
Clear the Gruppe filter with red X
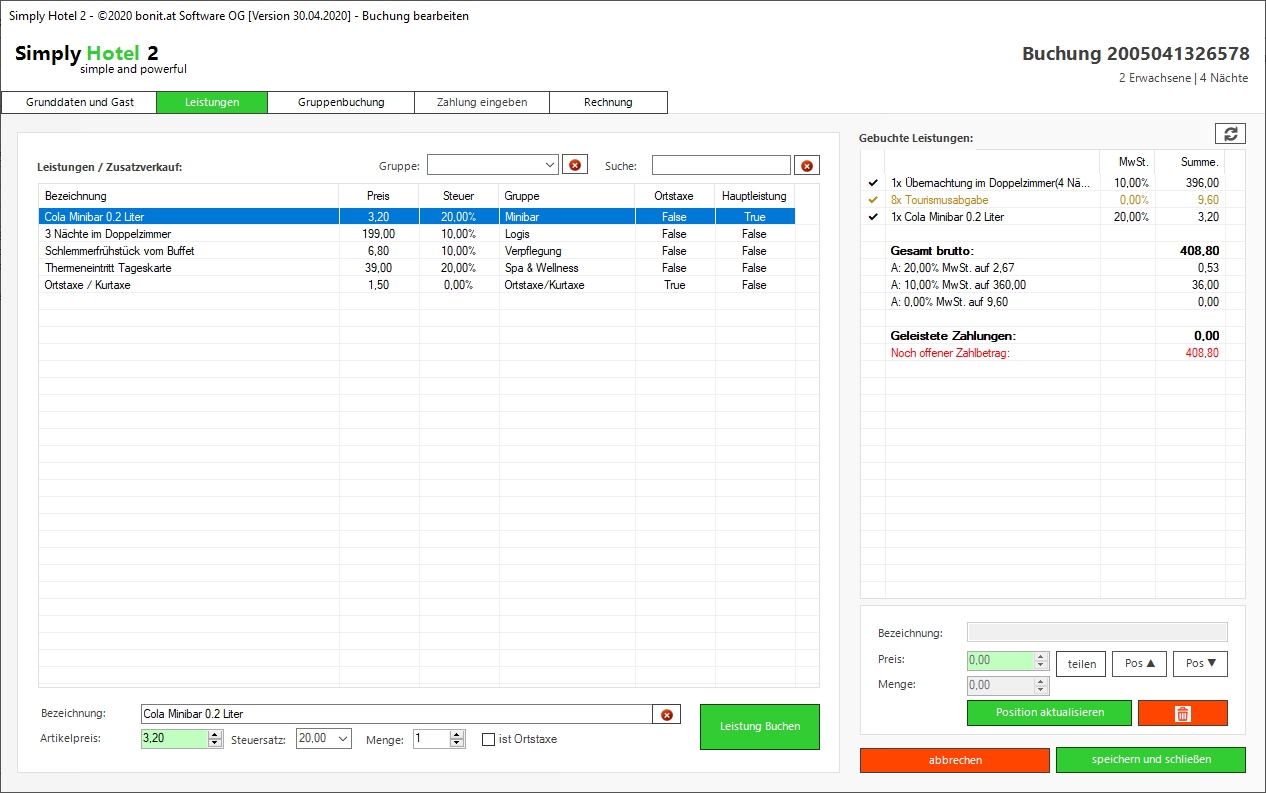point(575,165)
